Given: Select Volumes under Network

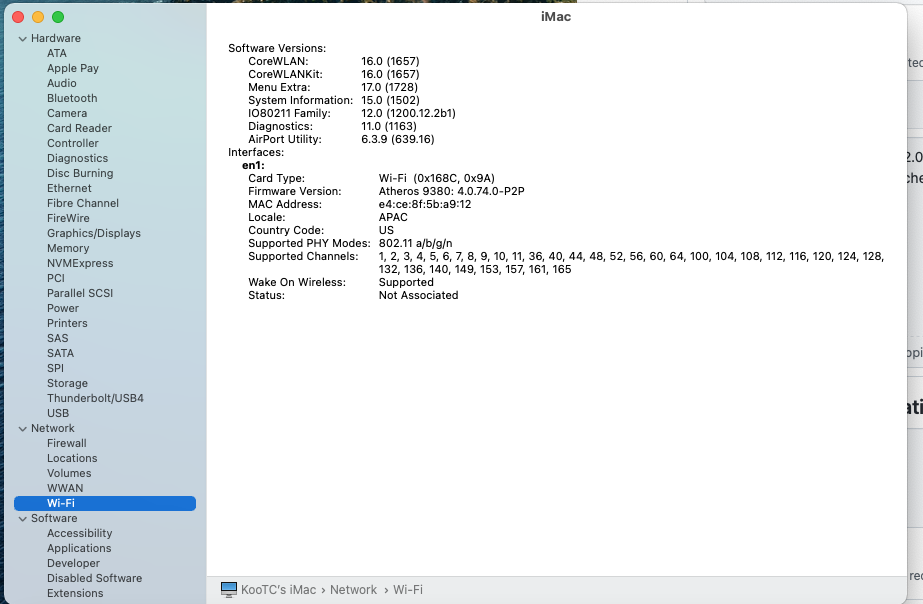Looking at the screenshot, I should (x=69, y=473).
